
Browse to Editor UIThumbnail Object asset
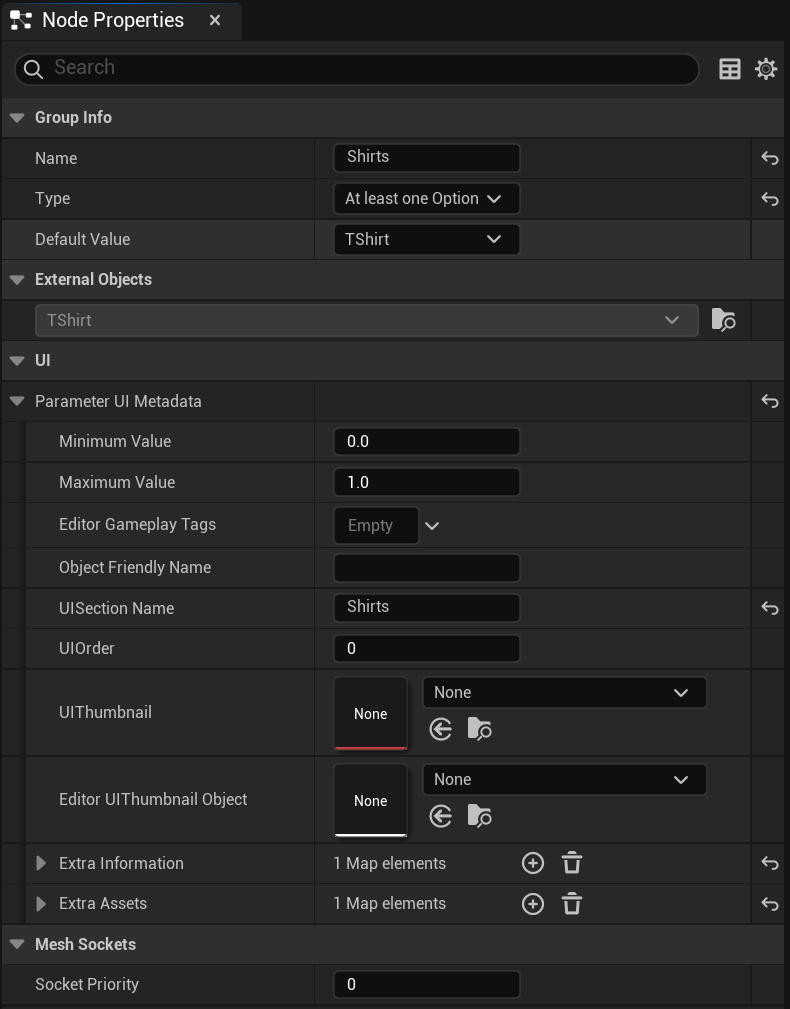479,816
